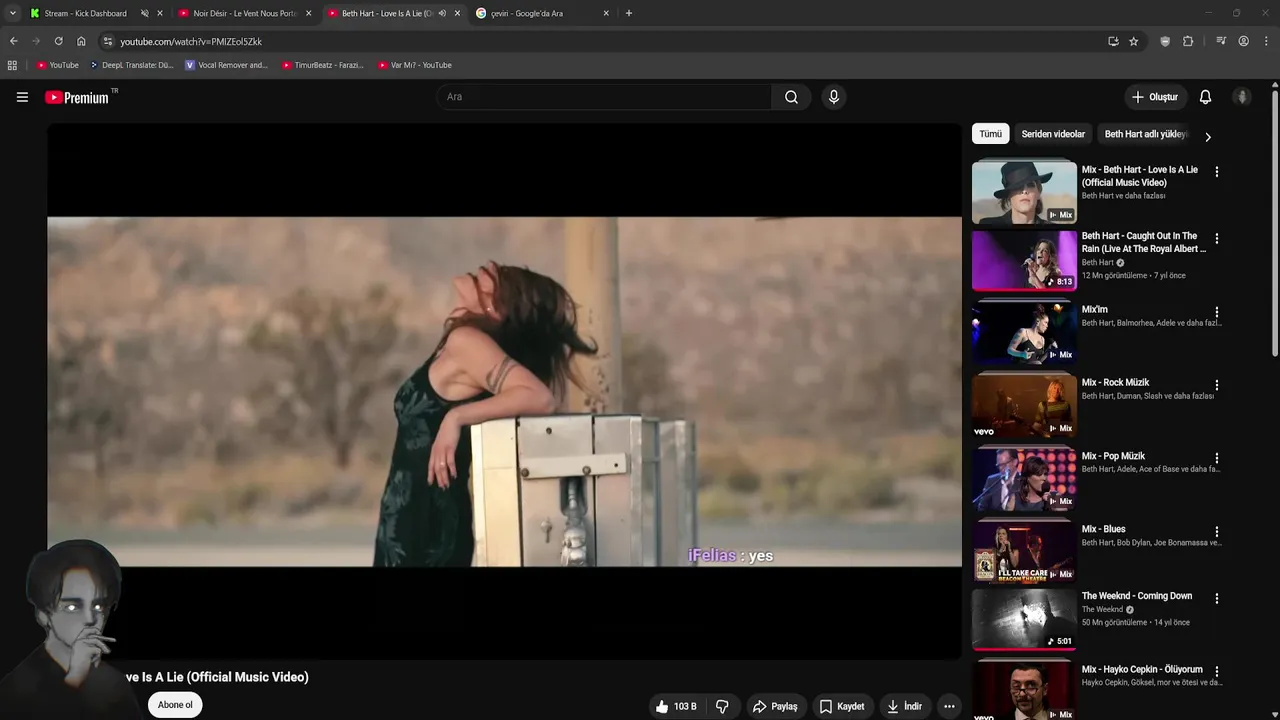The height and width of the screenshot is (720, 1280).
Task: Open the browser extensions puzzle icon
Action: (1188, 41)
